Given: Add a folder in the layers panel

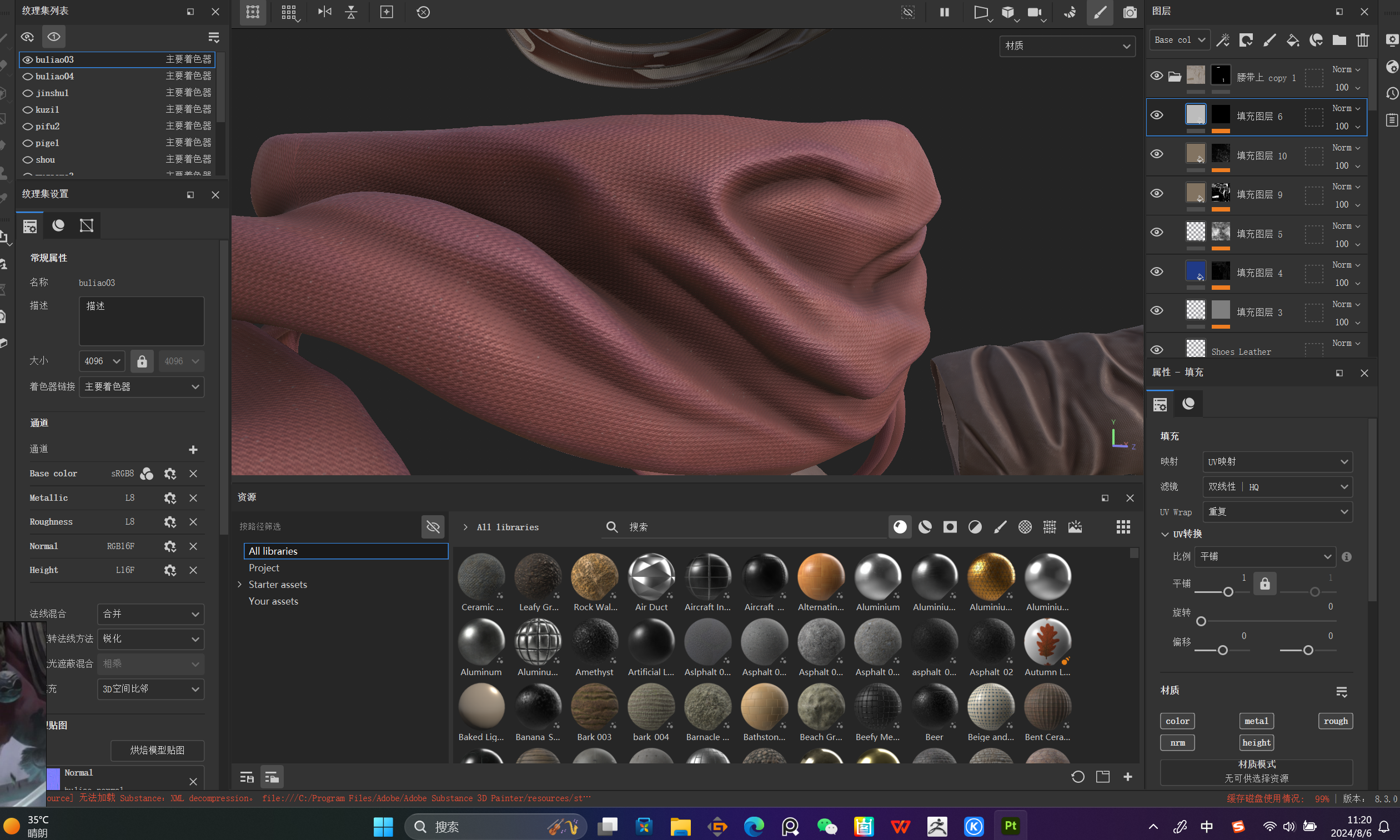Looking at the screenshot, I should [1339, 39].
